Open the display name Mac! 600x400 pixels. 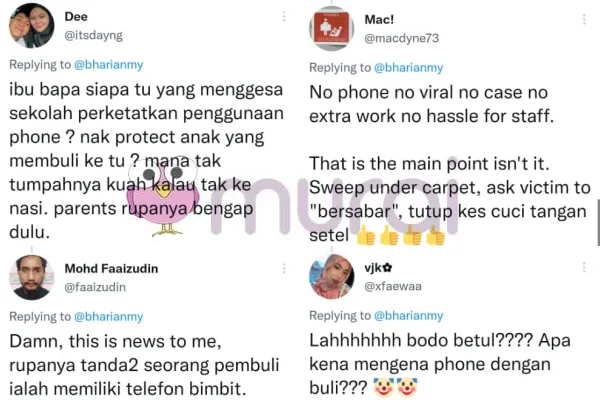click(x=379, y=20)
